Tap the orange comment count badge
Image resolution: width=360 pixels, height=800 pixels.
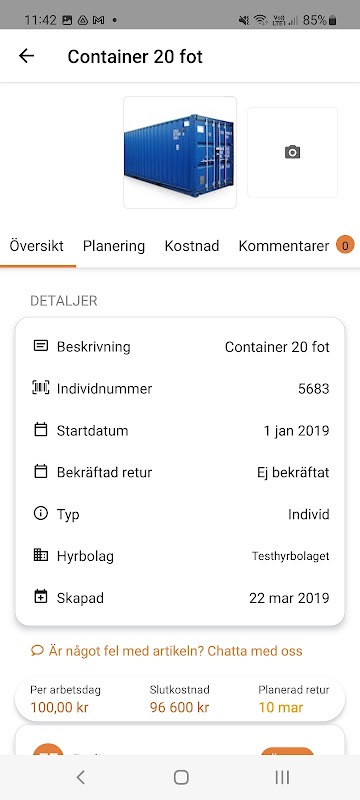click(x=345, y=245)
